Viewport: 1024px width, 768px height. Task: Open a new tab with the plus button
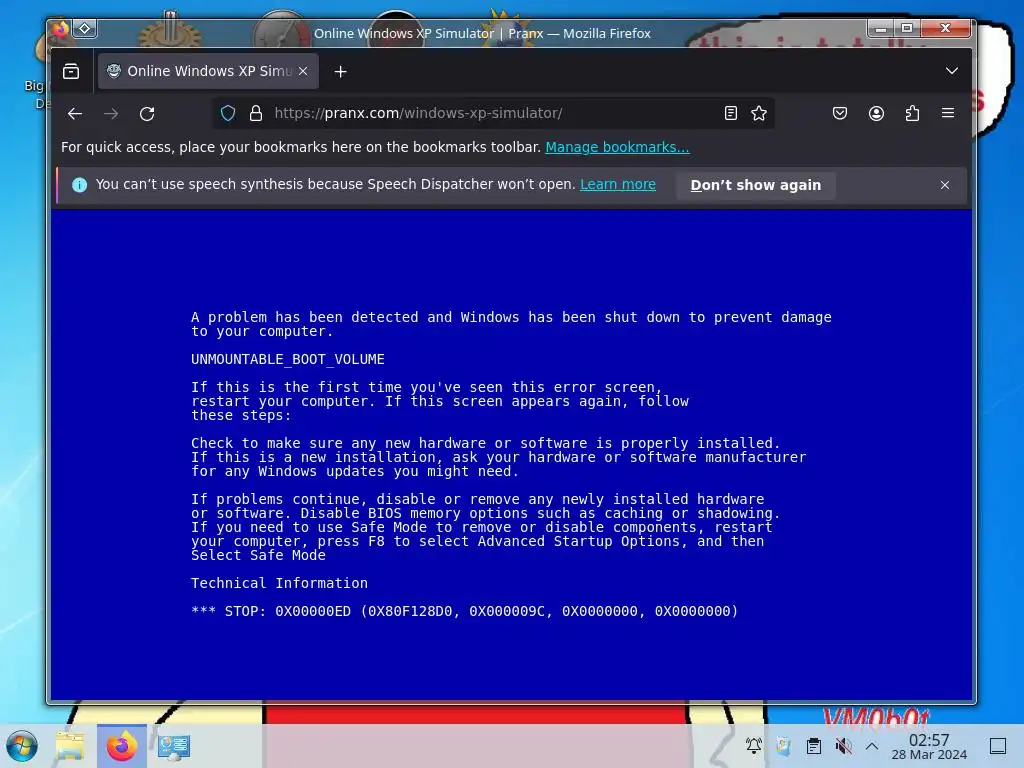pos(340,71)
